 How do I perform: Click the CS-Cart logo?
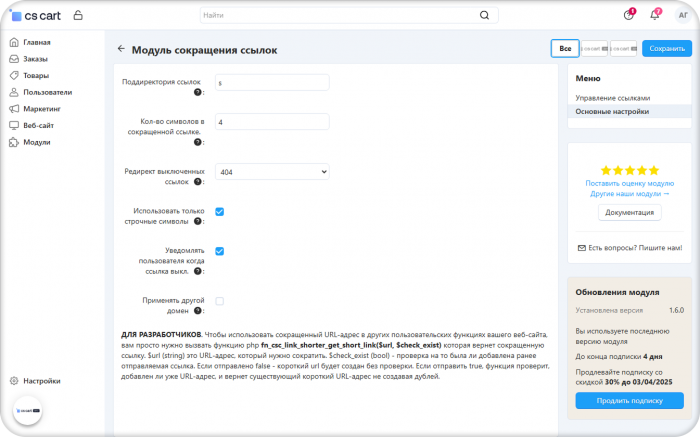pos(35,16)
